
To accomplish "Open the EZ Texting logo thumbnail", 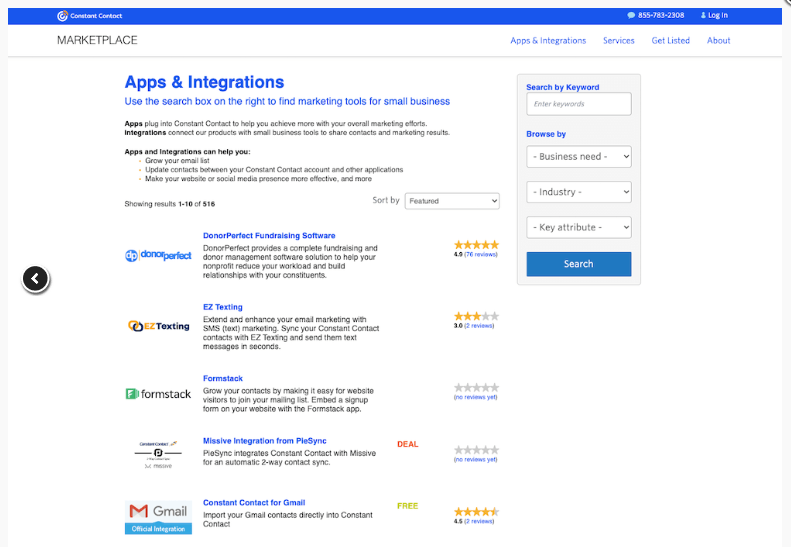I will pyautogui.click(x=159, y=326).
